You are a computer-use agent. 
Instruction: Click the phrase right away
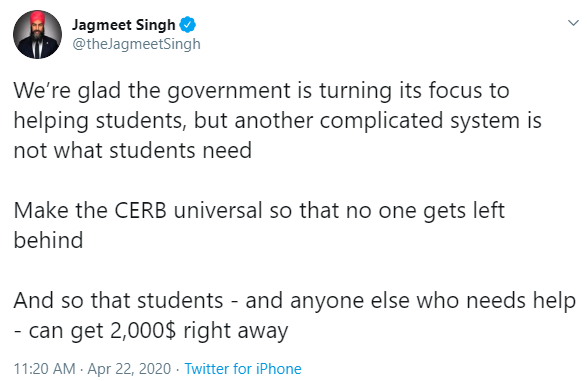[236, 331]
